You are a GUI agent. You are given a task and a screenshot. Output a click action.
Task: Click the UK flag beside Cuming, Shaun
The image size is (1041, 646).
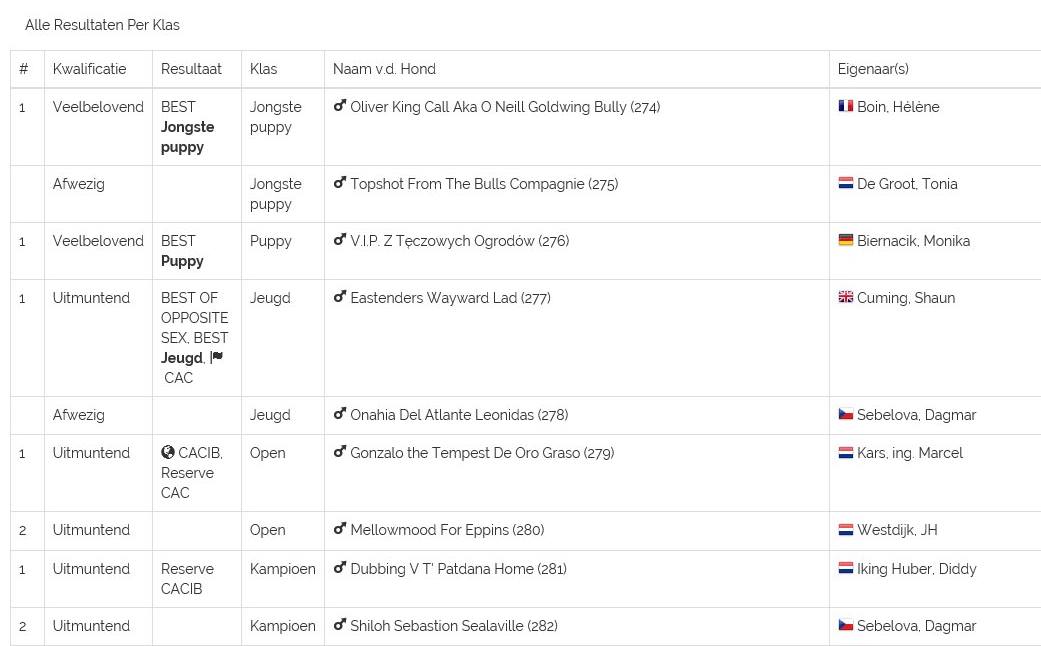click(x=845, y=297)
